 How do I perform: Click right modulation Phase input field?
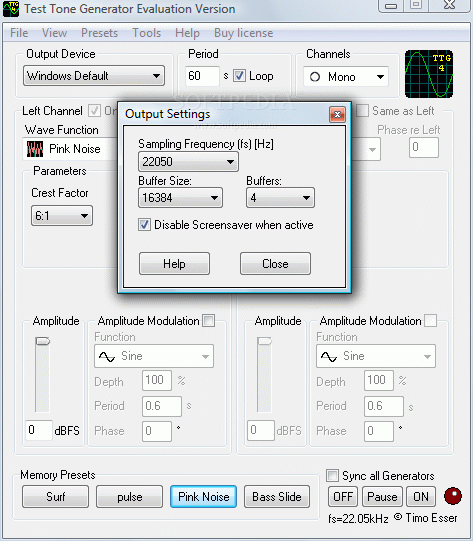(379, 431)
